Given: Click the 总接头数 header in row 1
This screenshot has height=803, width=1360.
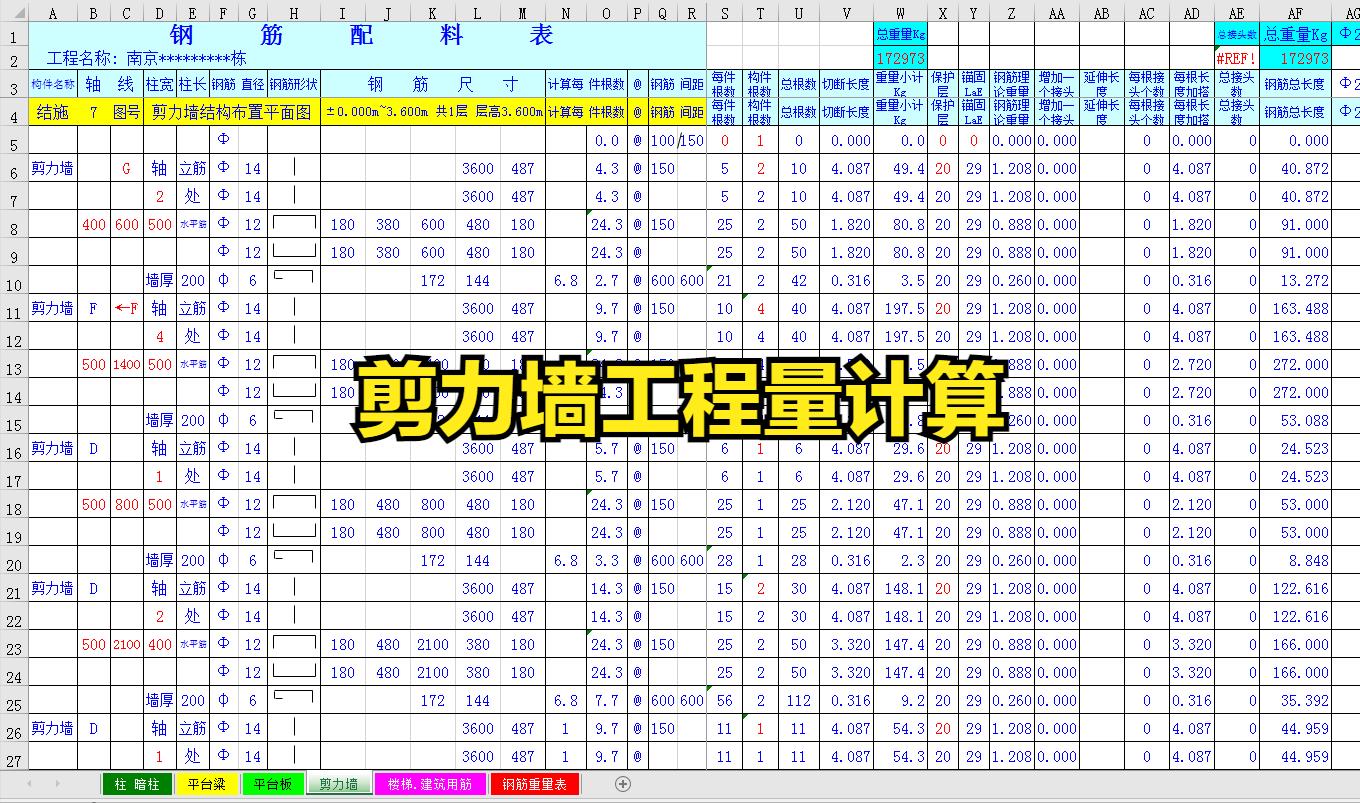Looking at the screenshot, I should click(x=1236, y=35).
